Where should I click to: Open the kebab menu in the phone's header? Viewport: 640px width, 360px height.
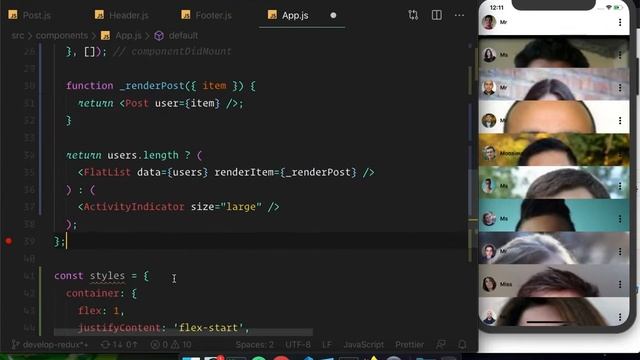pyautogui.click(x=620, y=22)
